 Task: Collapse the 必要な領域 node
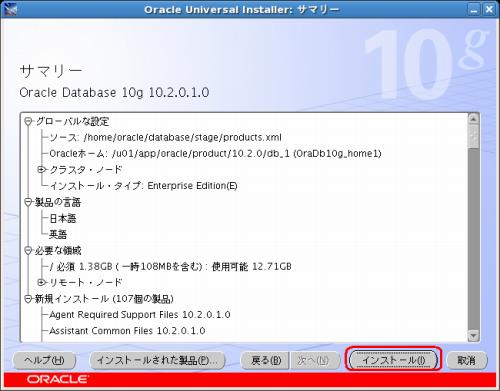28,250
